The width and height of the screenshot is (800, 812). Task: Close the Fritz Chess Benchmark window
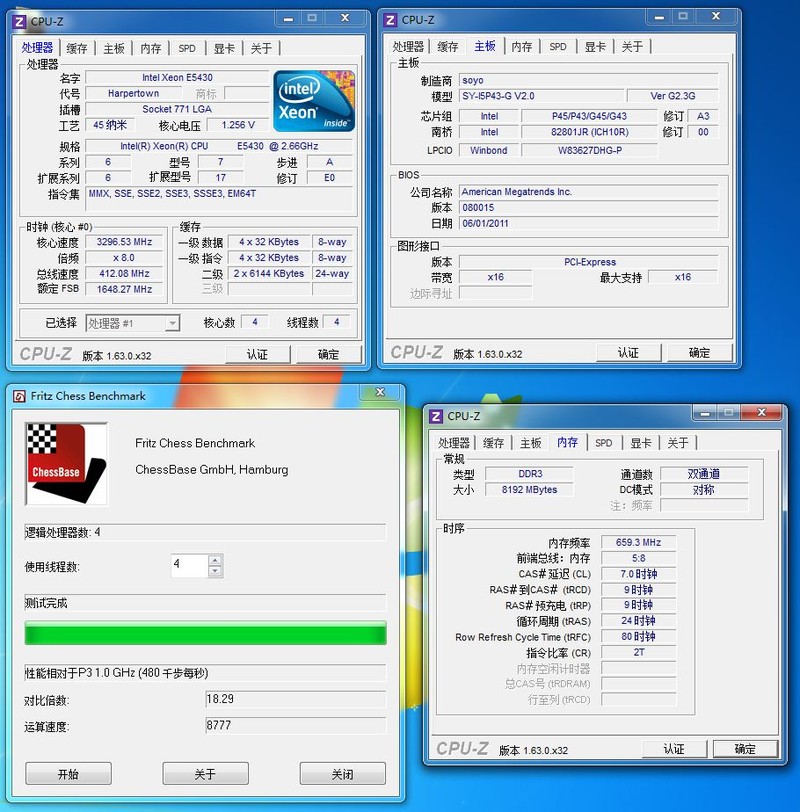coord(380,392)
